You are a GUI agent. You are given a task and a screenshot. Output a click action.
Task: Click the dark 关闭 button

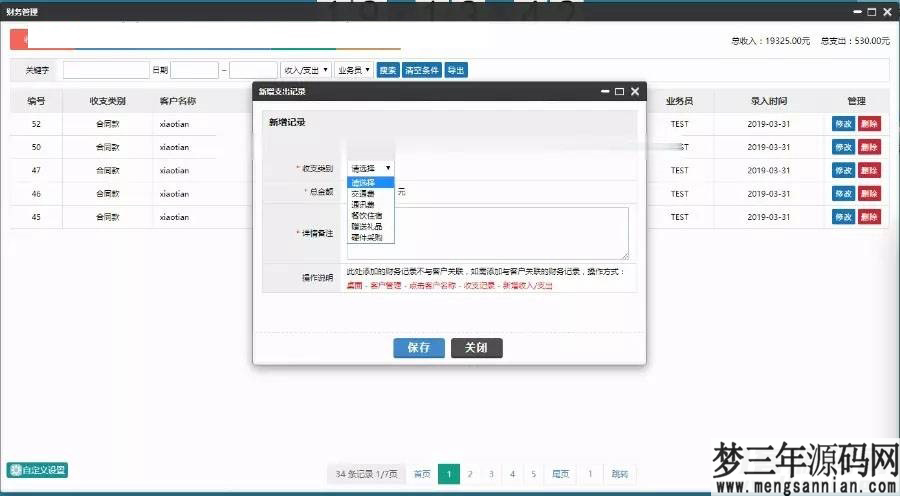[476, 348]
